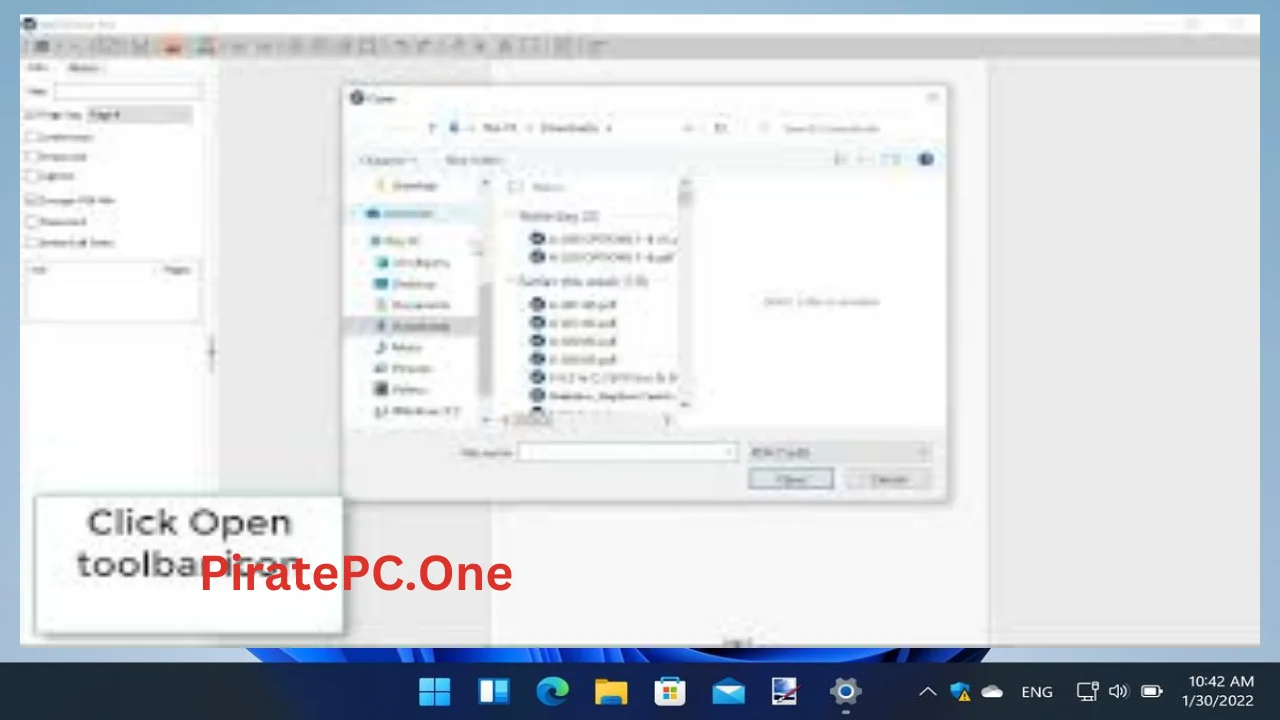Click the red toolbar icon in the main window
The image size is (1280, 720).
[171, 45]
